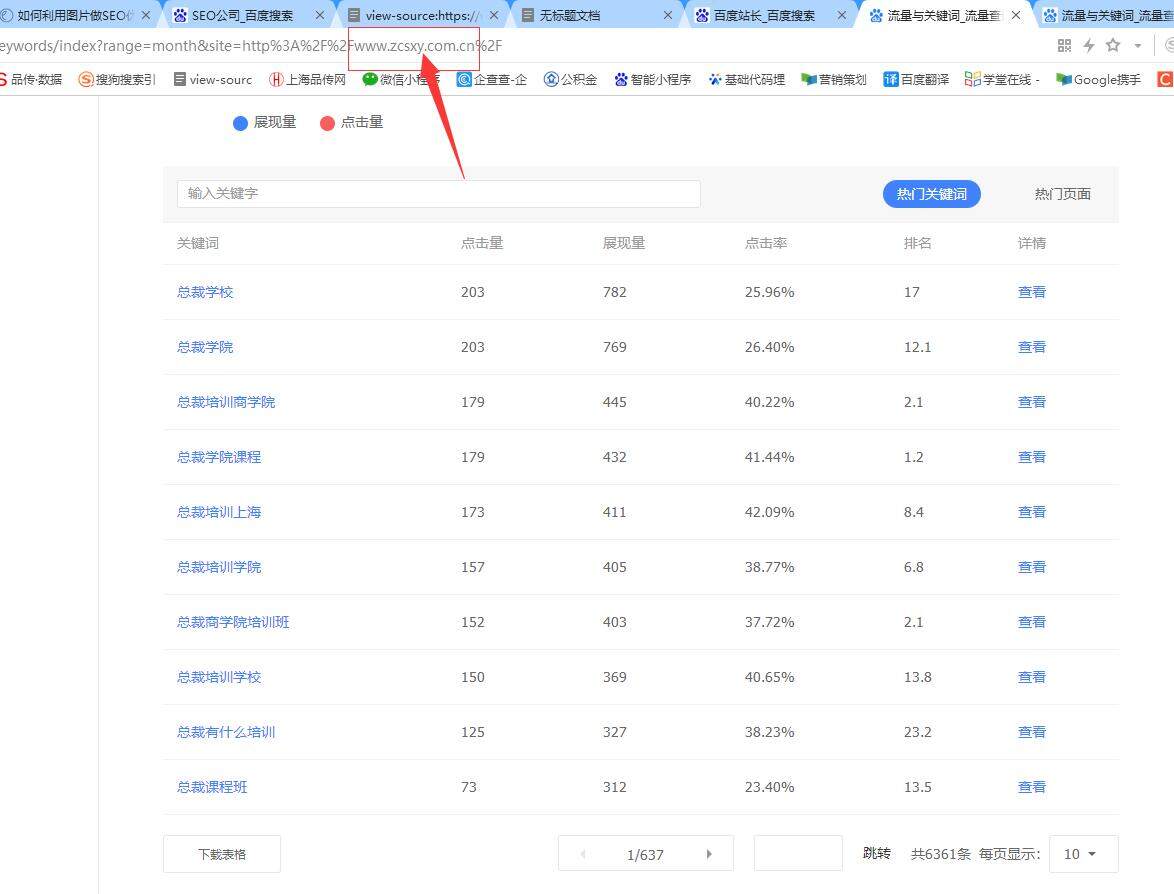Toggle the 点击量 legend in the chart

pos(351,122)
